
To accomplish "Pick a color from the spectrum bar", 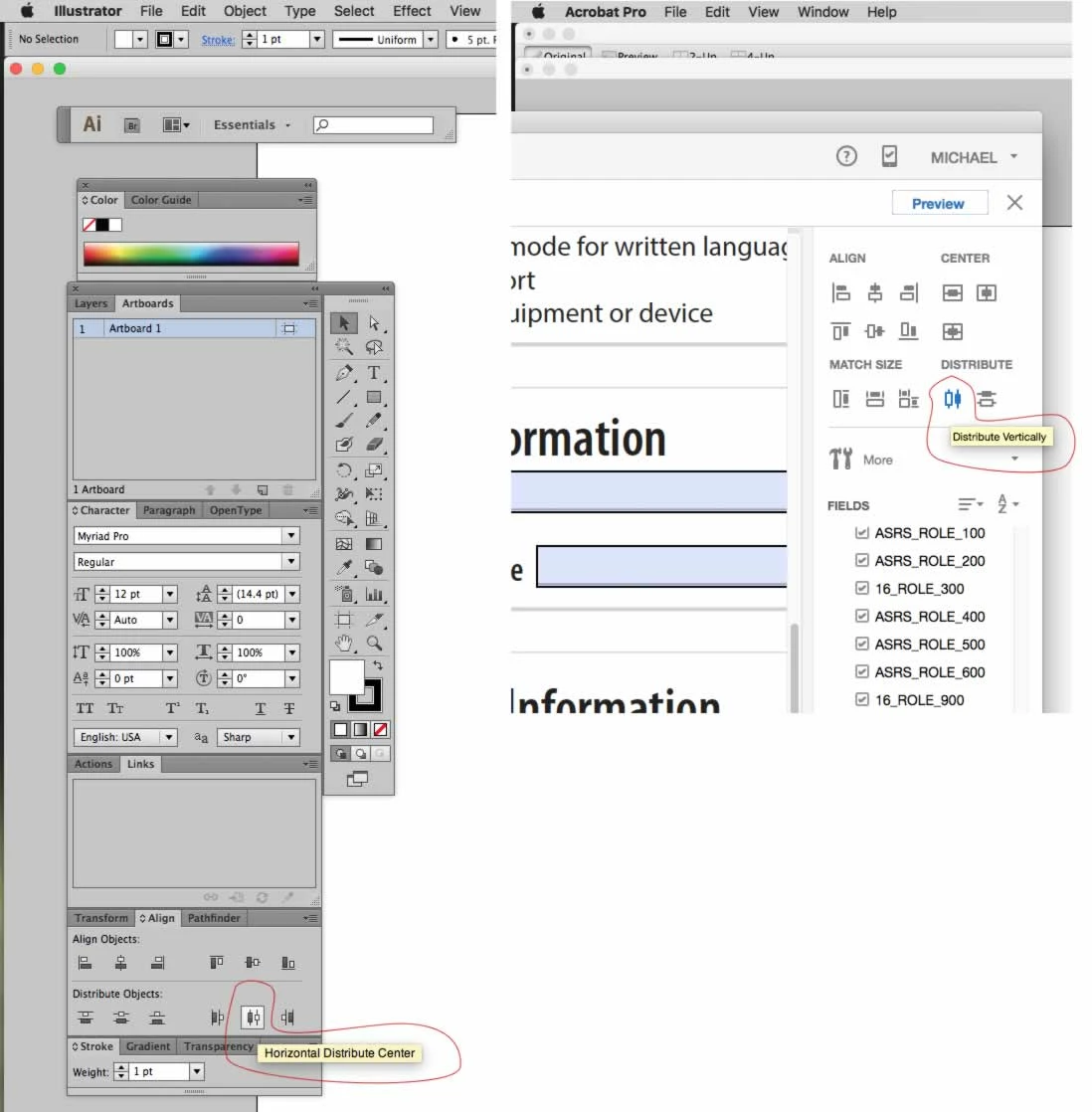I will (x=191, y=254).
